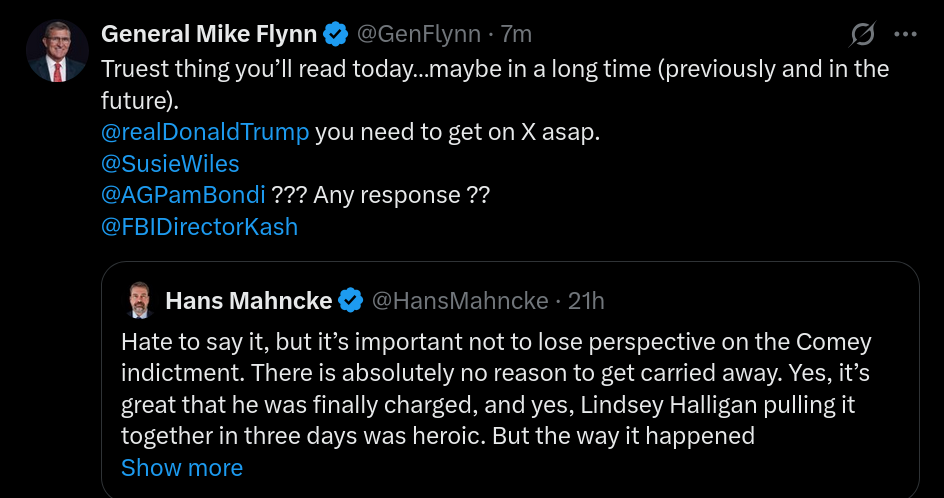944x498 pixels.
Task: Click Hans Mahncke's blue verified badge
Action: [351, 301]
